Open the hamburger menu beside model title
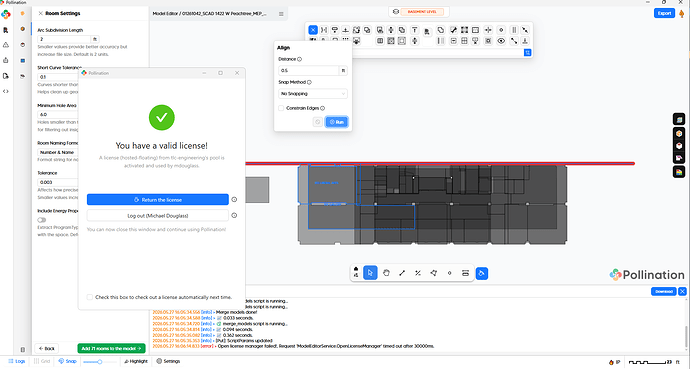 click(x=281, y=14)
